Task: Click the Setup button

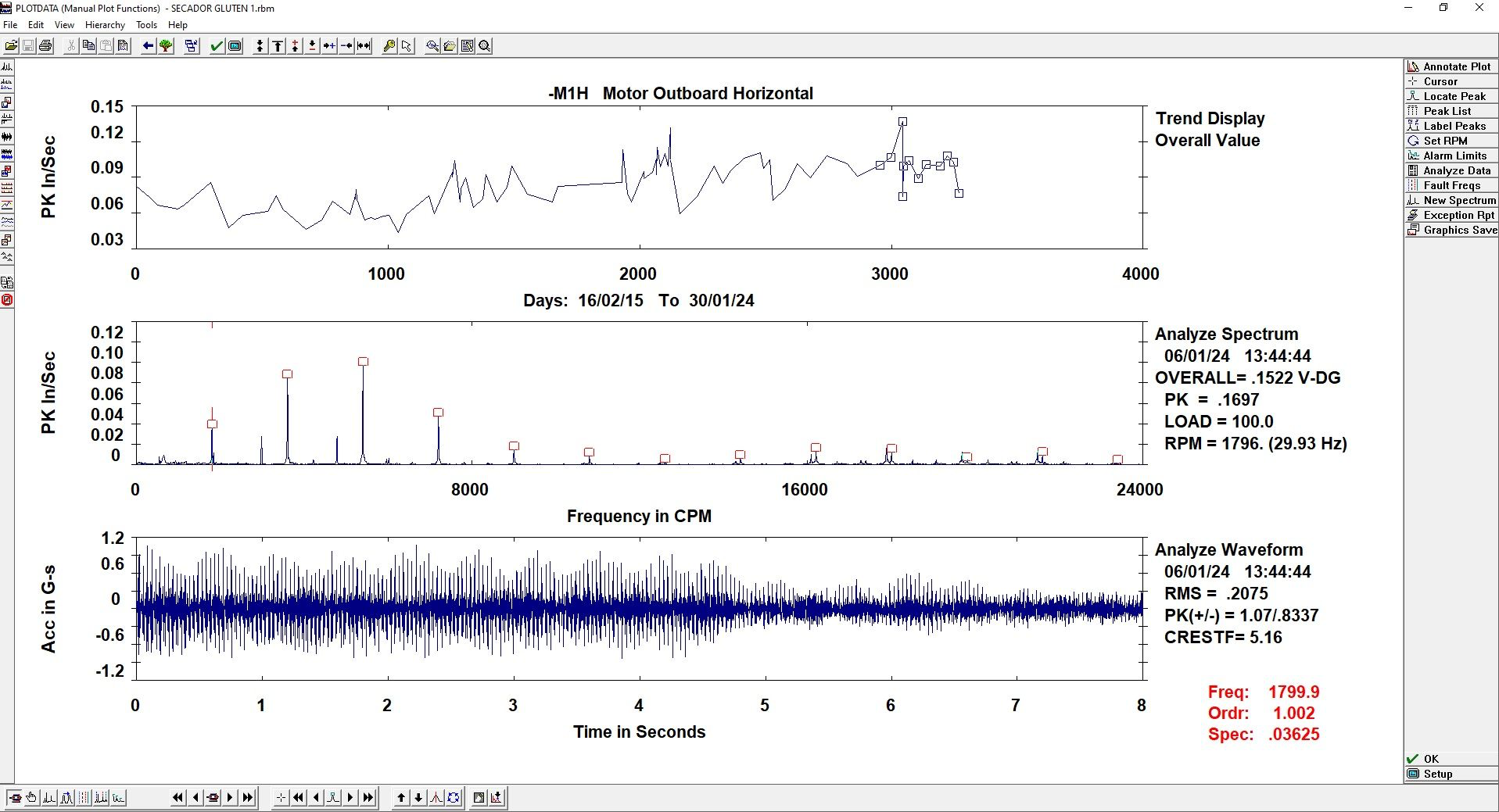Action: click(x=1451, y=774)
